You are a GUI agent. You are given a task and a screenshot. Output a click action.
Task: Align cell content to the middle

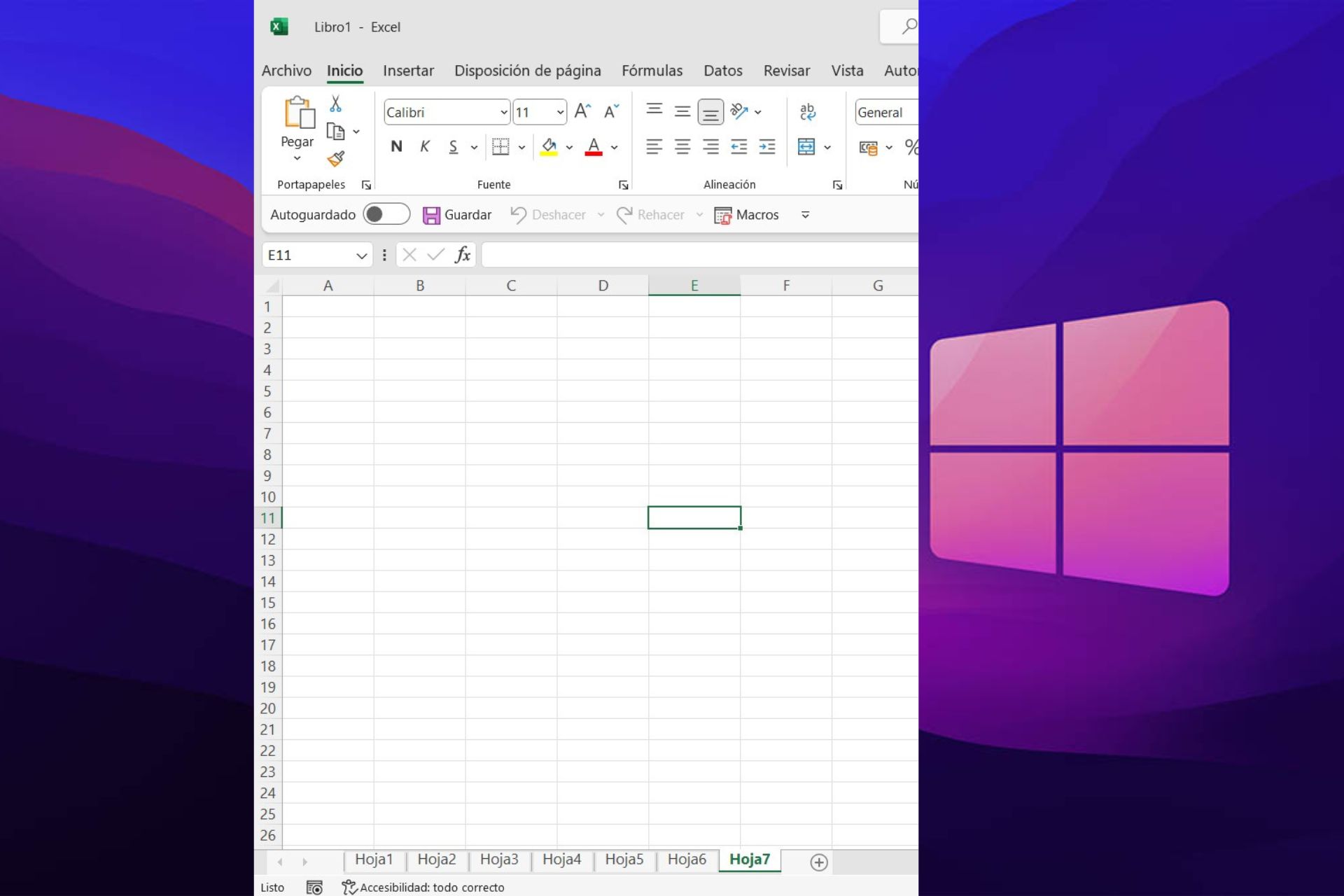point(682,111)
